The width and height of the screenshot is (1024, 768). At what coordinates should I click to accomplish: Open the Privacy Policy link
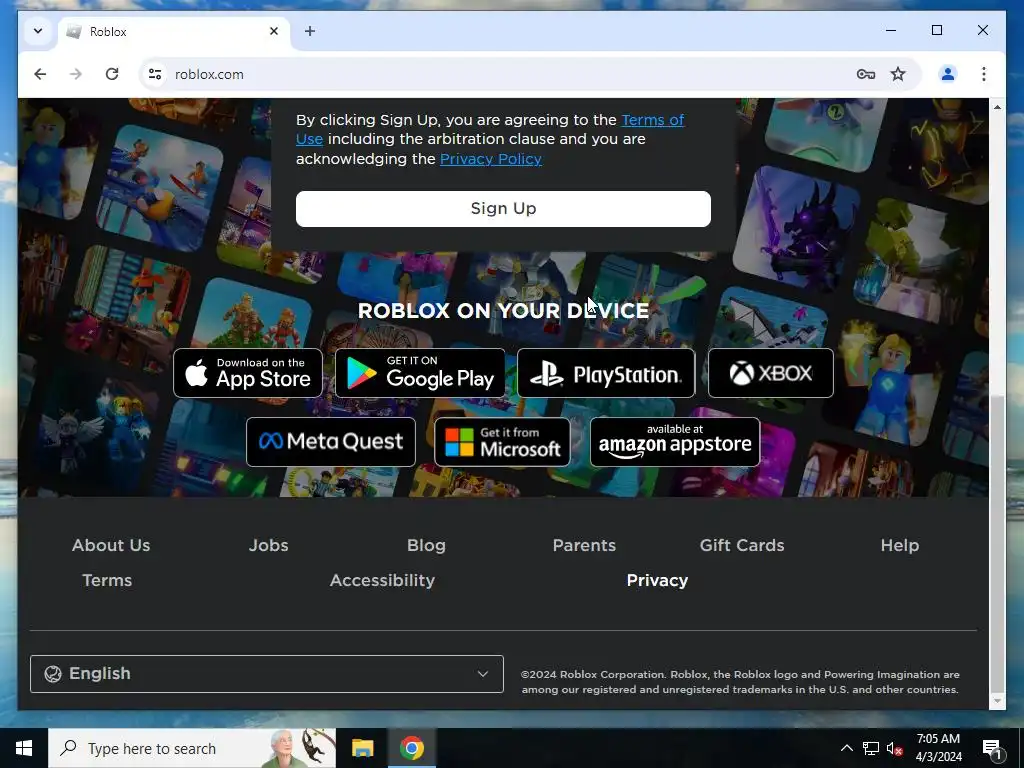(x=490, y=159)
